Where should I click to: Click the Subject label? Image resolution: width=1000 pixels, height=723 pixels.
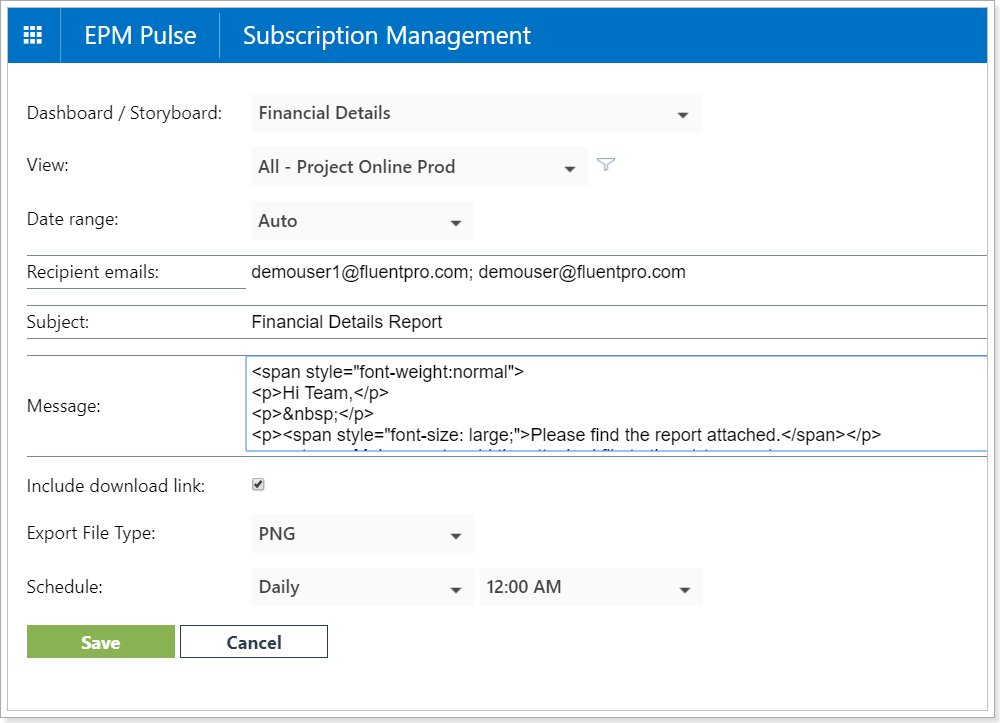[x=58, y=322]
